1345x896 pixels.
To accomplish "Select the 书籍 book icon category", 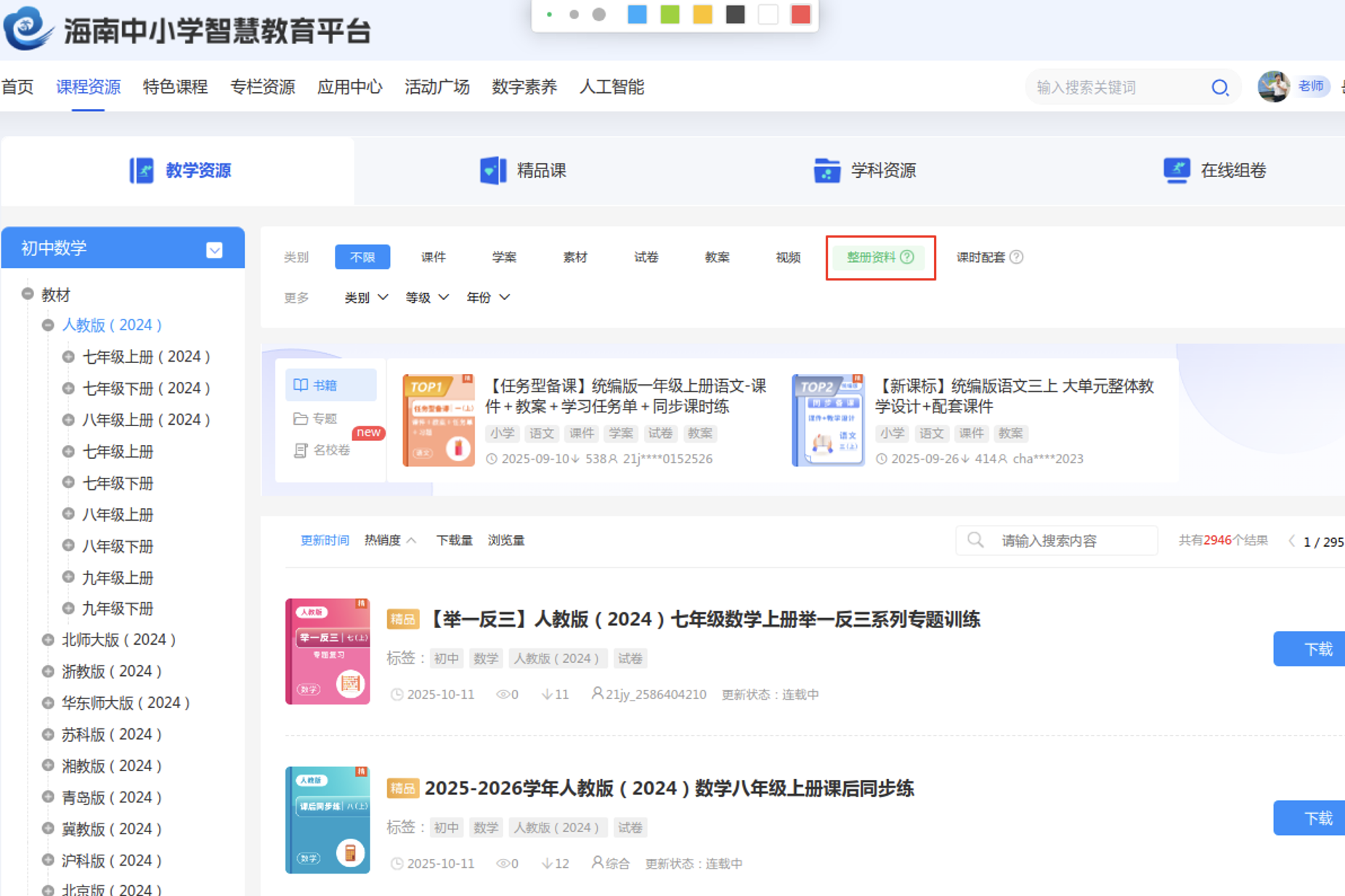I will [x=301, y=385].
